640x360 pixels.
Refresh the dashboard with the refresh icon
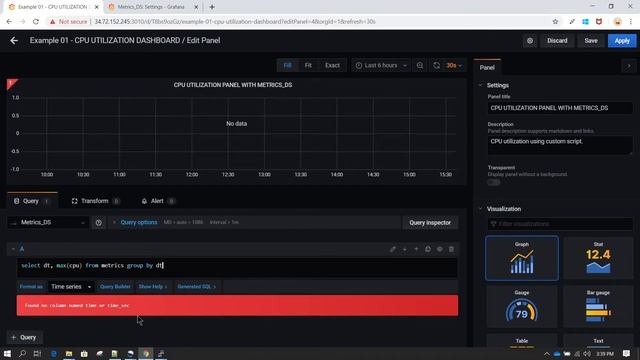pos(436,65)
